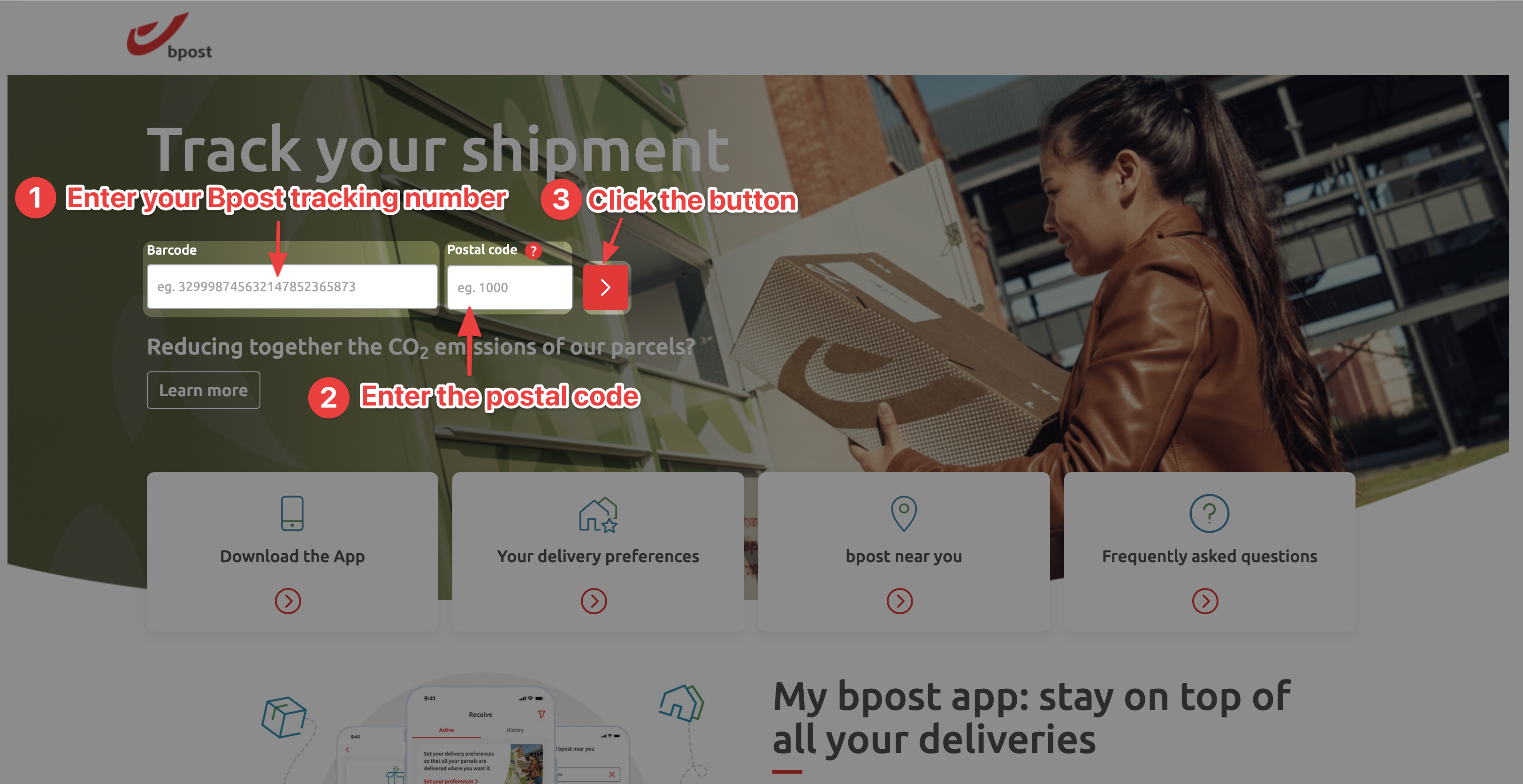Image resolution: width=1523 pixels, height=784 pixels.
Task: Click the Track your shipment heading
Action: [x=437, y=151]
